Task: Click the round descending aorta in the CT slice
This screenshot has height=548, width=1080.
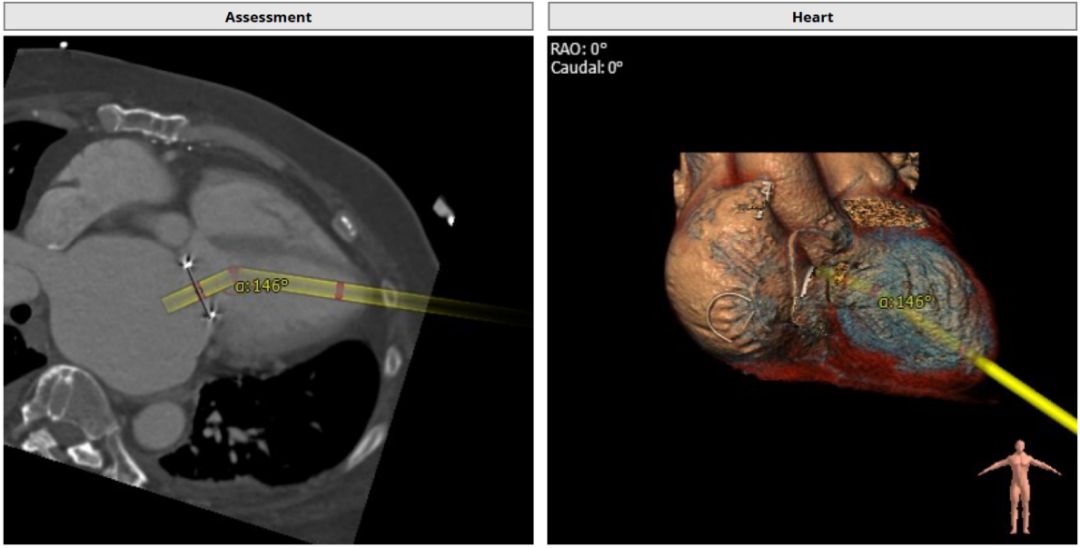Action: 156,425
